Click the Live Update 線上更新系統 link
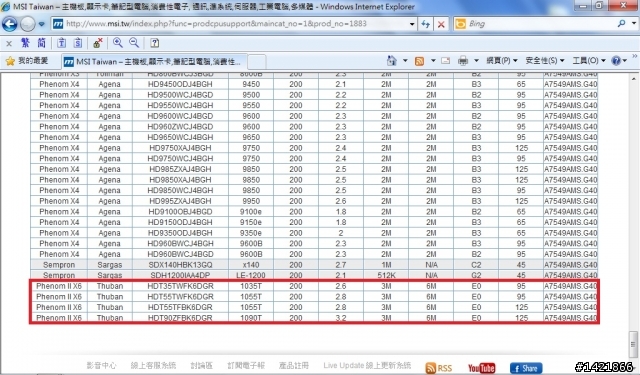This screenshot has width=640, height=375. (367, 366)
